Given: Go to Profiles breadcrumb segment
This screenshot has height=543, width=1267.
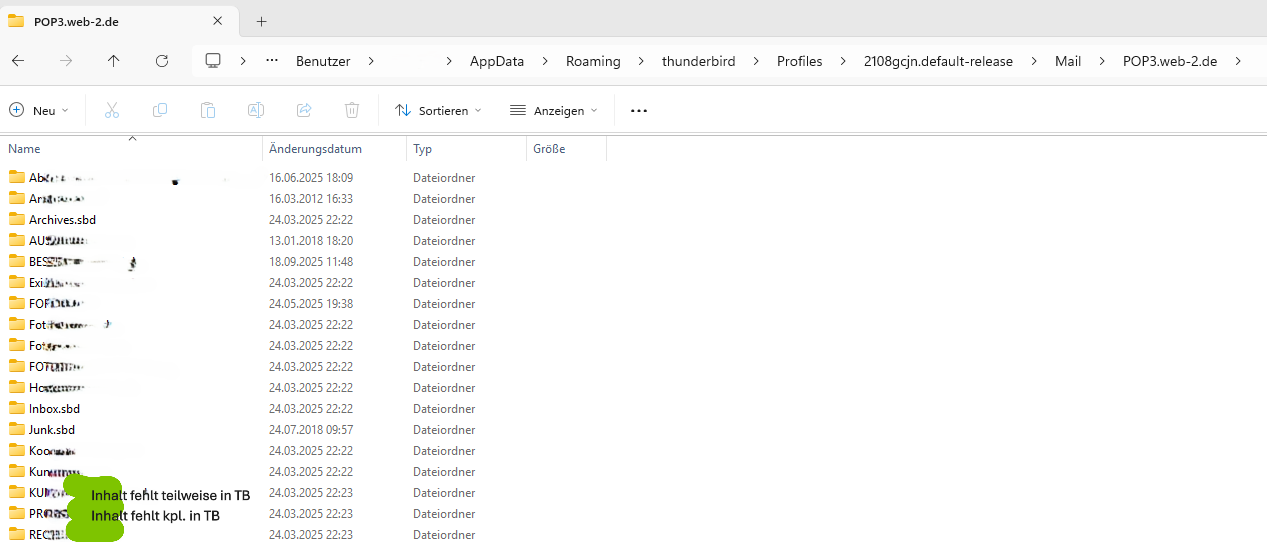Looking at the screenshot, I should point(799,61).
